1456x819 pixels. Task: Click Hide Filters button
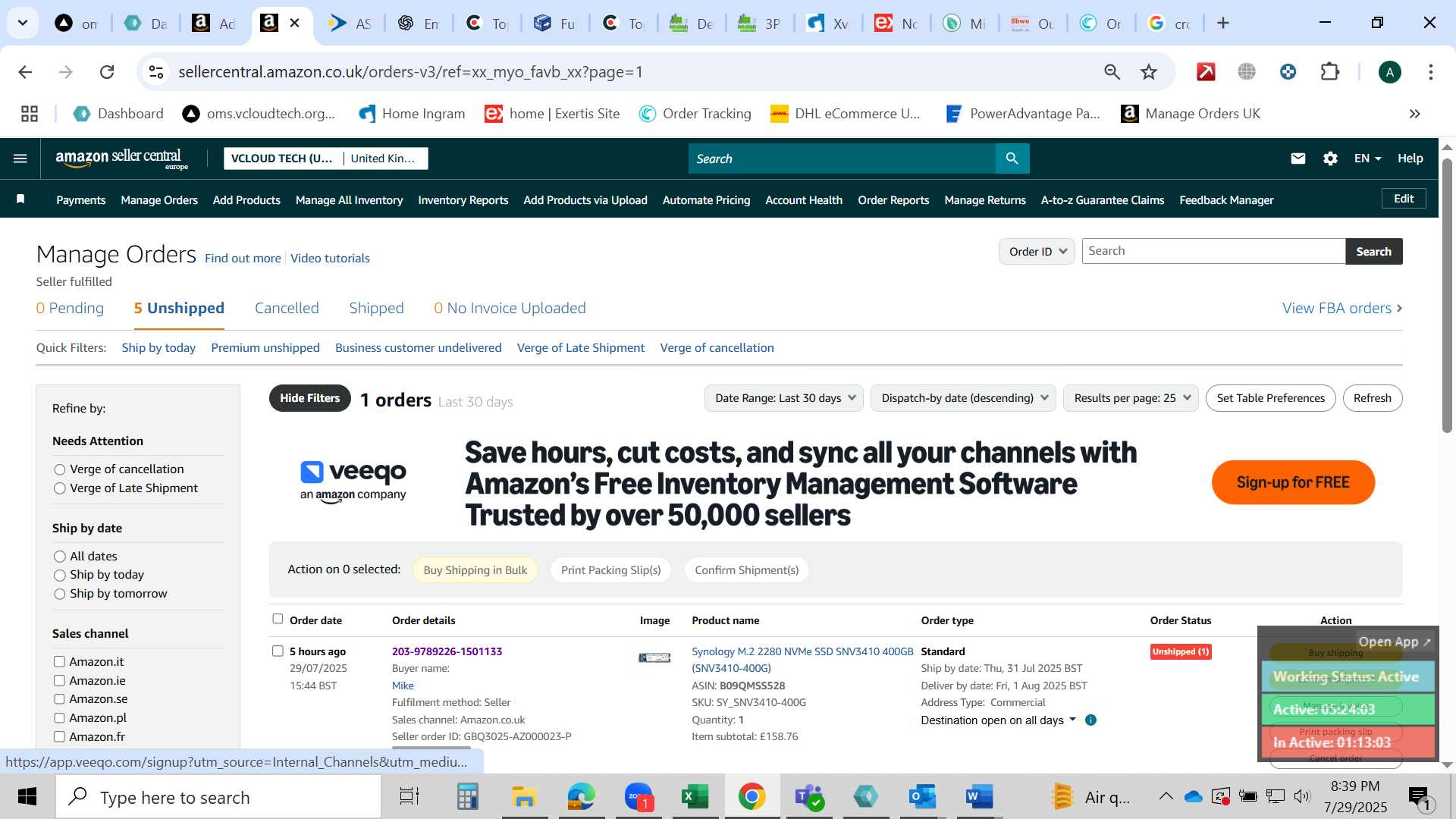pyautogui.click(x=309, y=398)
